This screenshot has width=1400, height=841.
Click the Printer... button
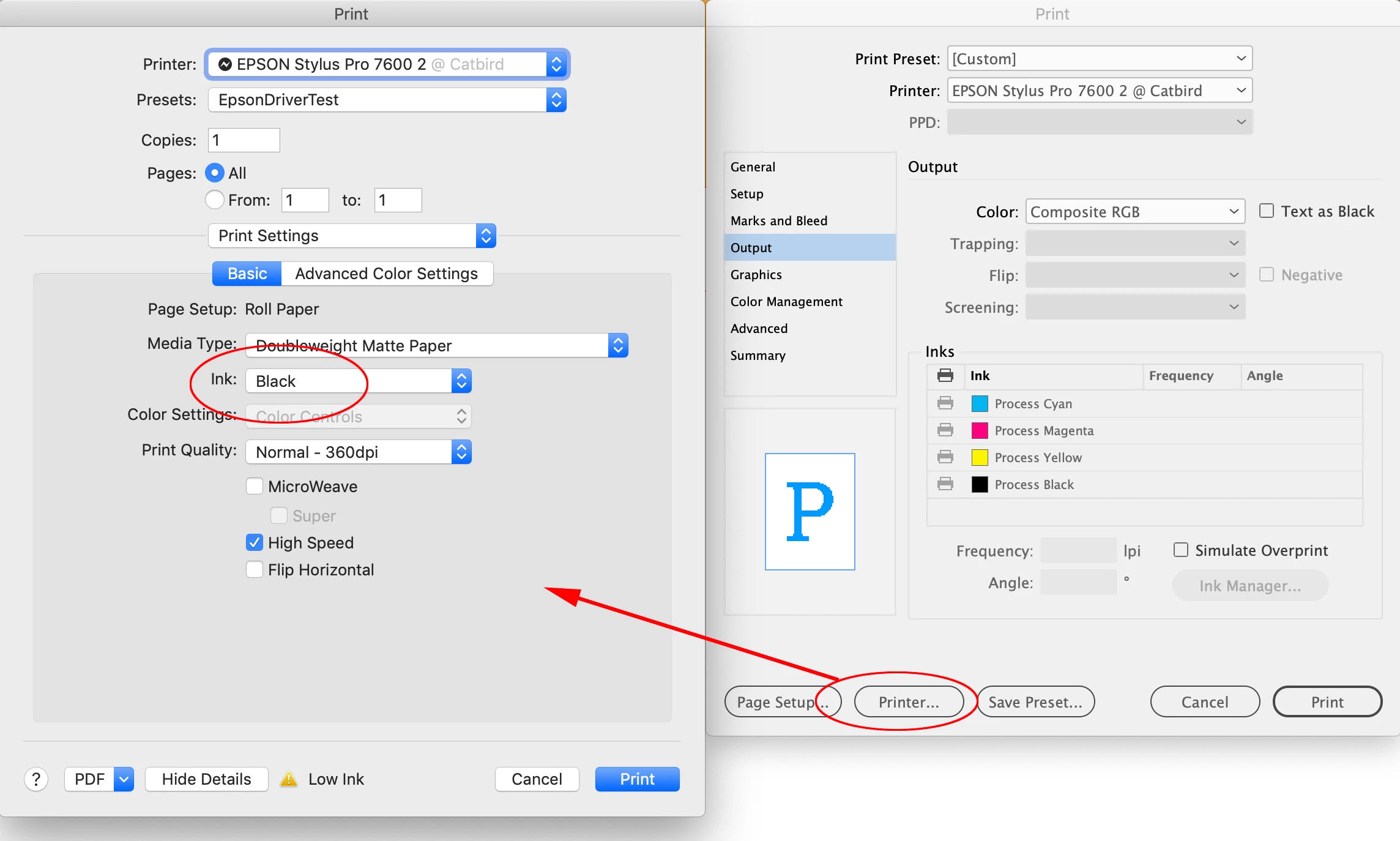coord(909,702)
